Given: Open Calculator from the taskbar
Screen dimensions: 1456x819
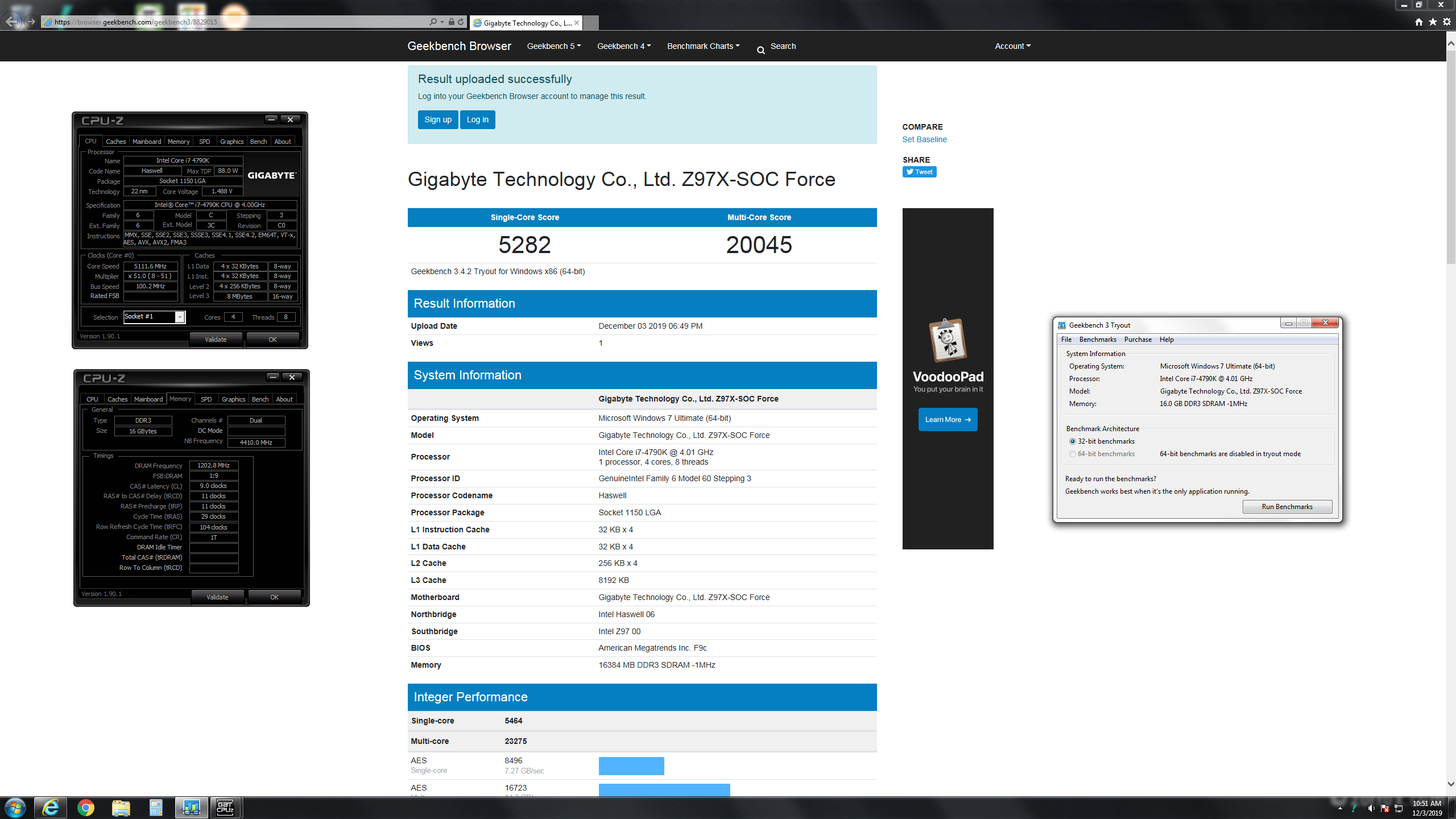Looking at the screenshot, I should 156,808.
